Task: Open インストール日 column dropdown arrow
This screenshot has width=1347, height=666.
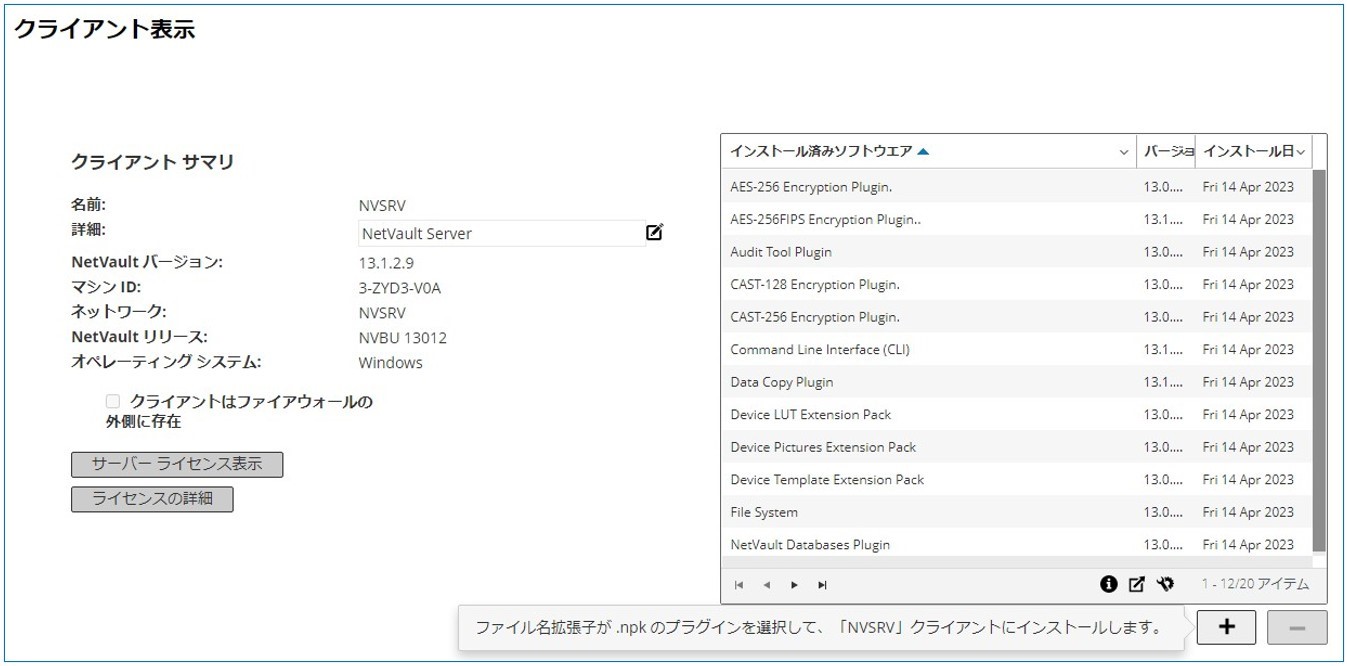Action: [x=1300, y=152]
